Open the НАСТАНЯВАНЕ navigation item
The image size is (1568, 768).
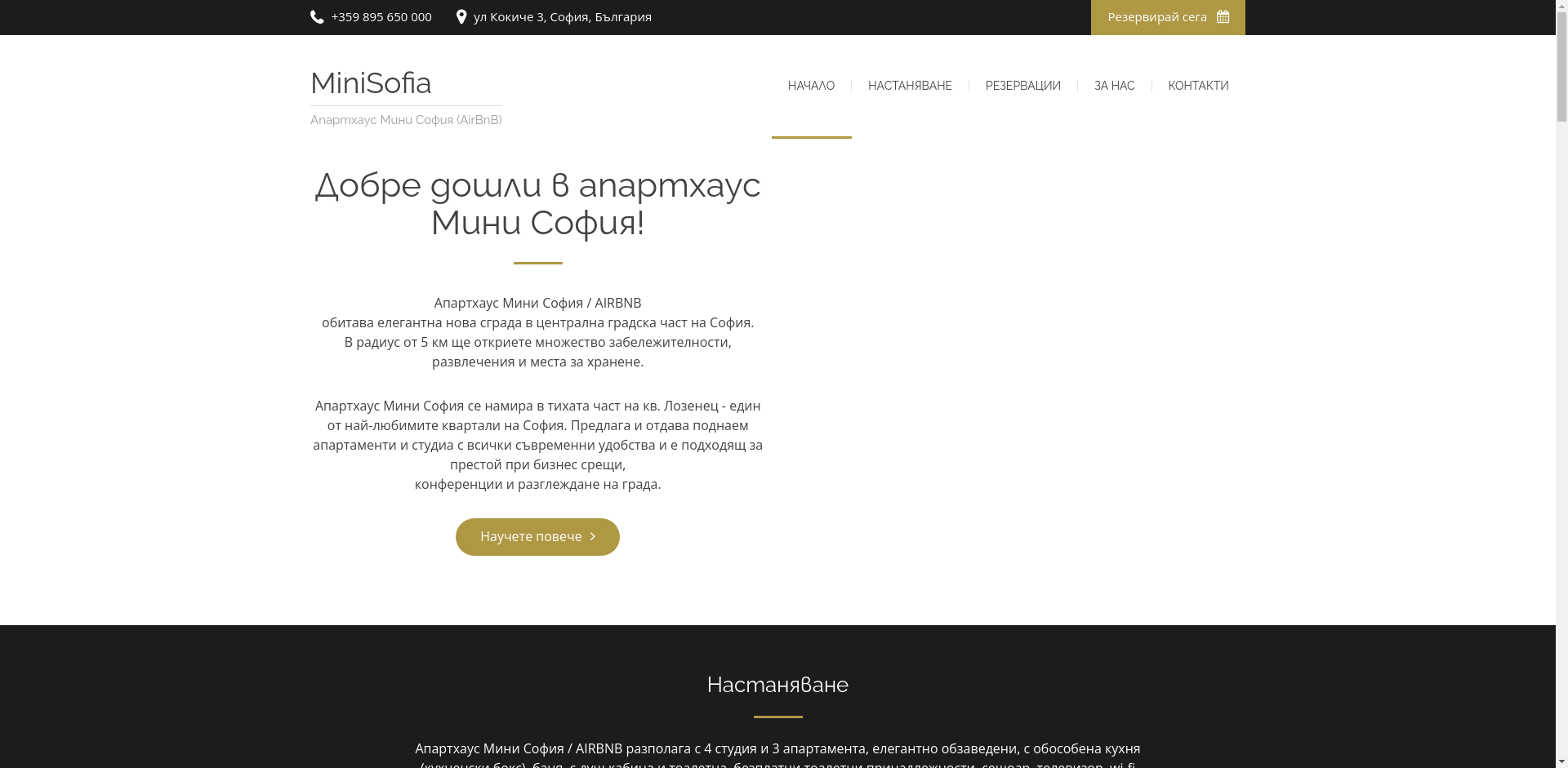pos(910,86)
